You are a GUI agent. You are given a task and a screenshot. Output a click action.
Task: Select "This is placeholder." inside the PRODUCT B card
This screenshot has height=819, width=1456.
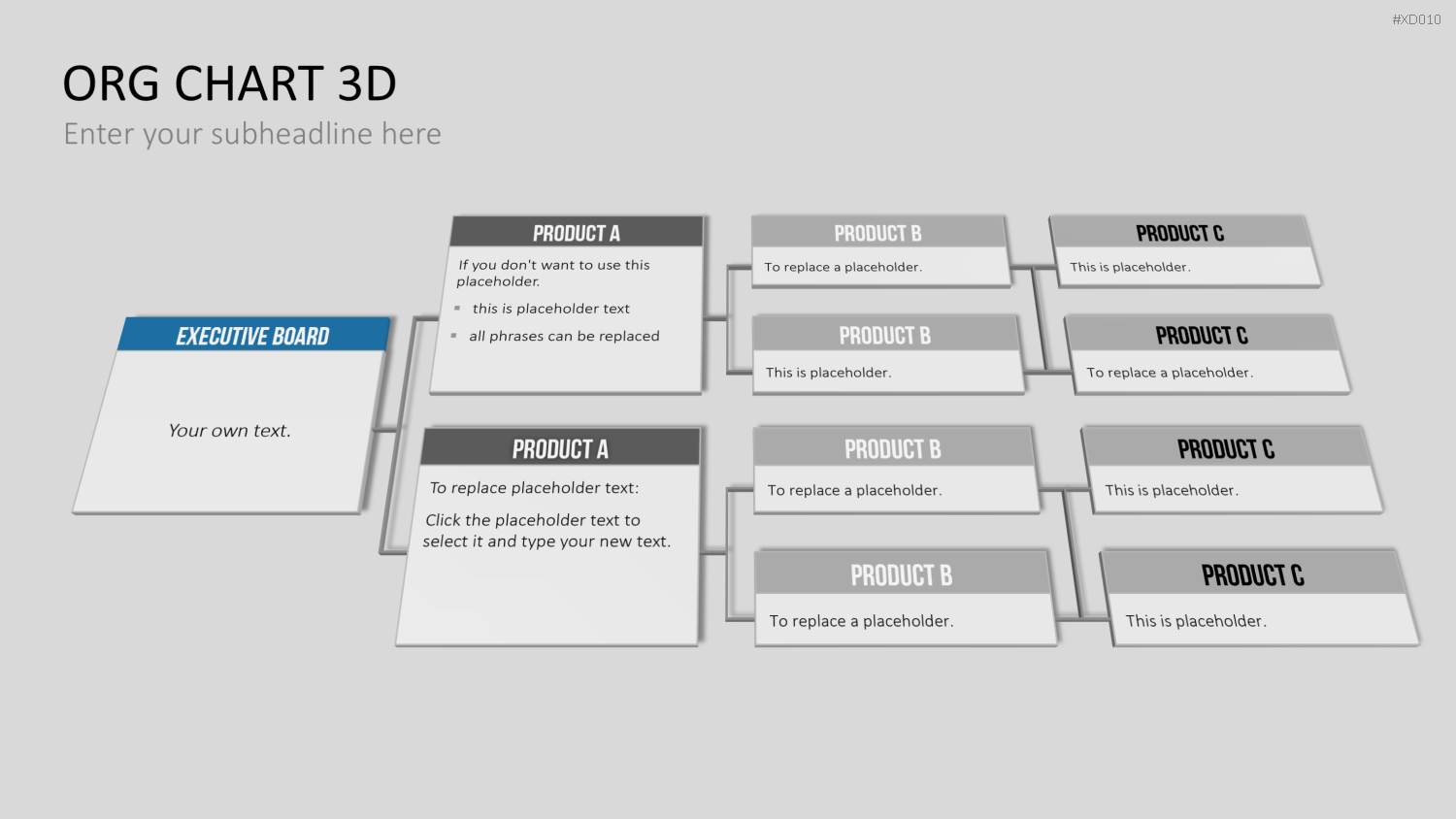(828, 373)
